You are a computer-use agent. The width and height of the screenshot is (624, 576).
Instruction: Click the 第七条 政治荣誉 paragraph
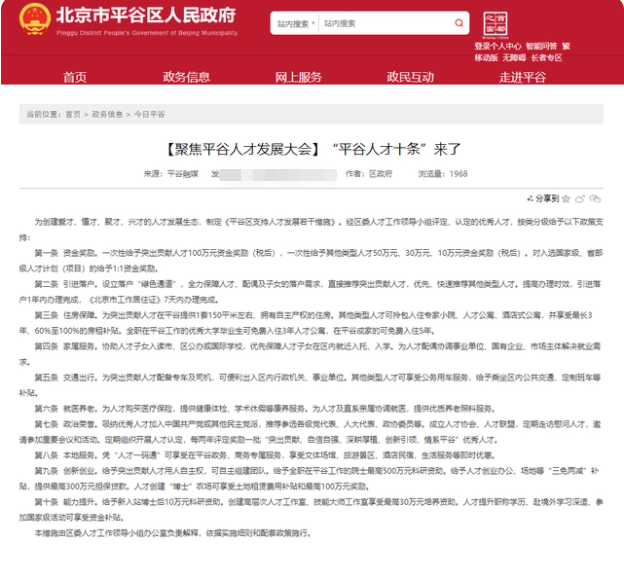311,432
